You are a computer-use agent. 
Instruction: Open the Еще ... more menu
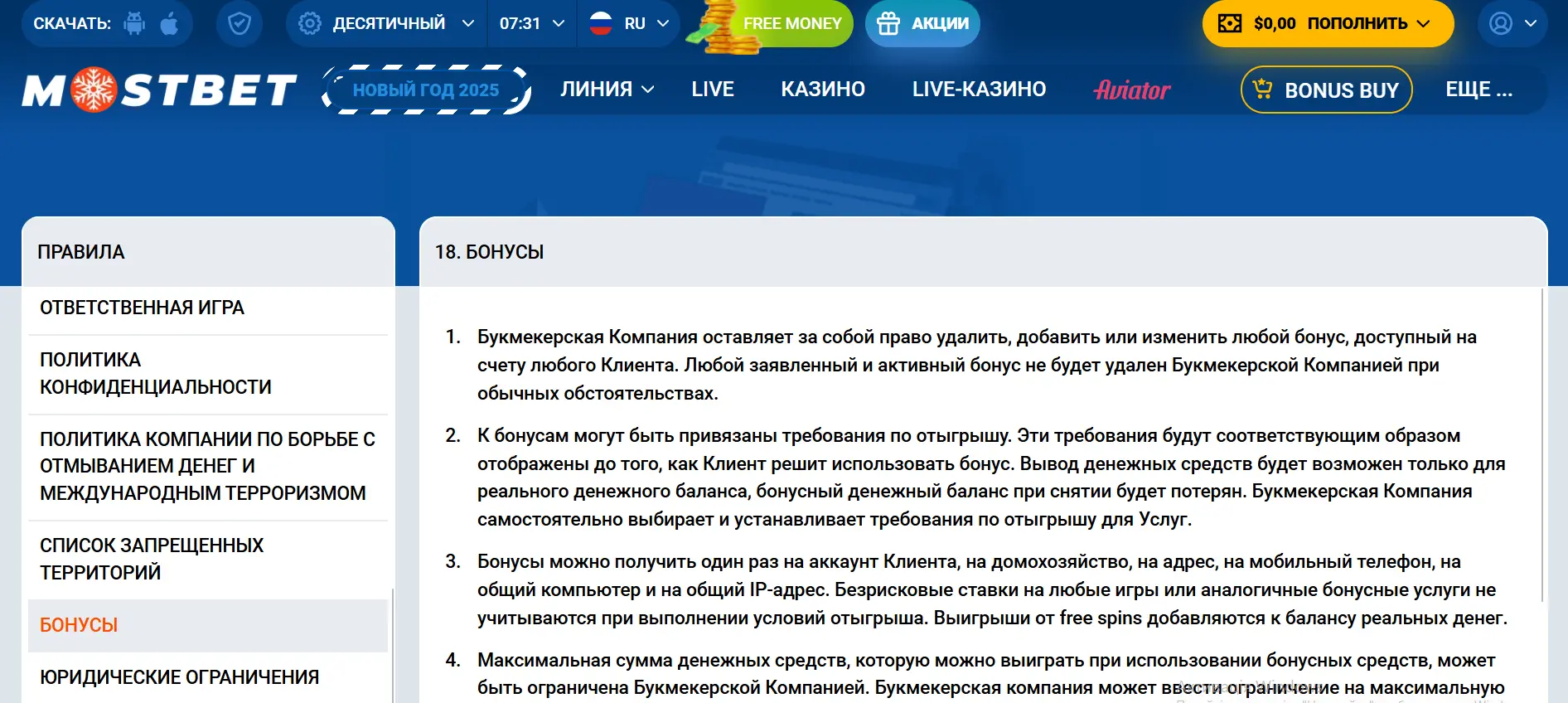pyautogui.click(x=1478, y=90)
